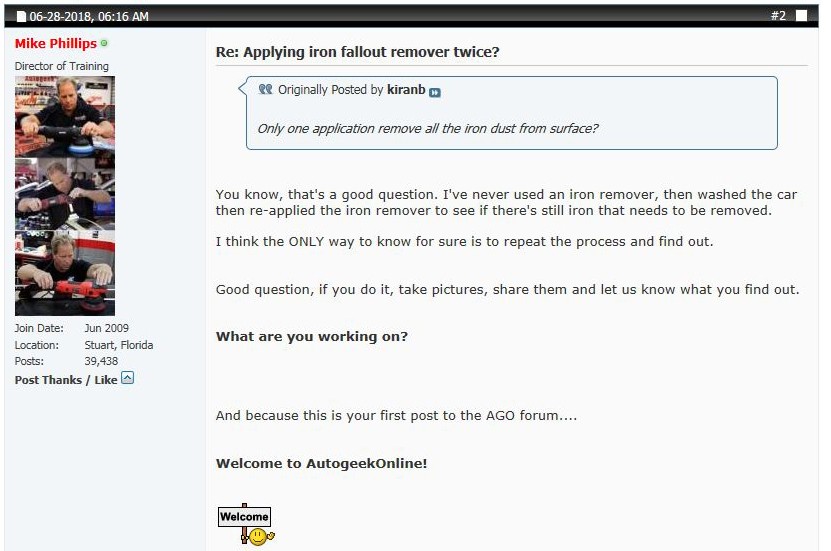Open the view-post arrow icon beside kiranb
Screen dimensions: 831x551
point(435,93)
